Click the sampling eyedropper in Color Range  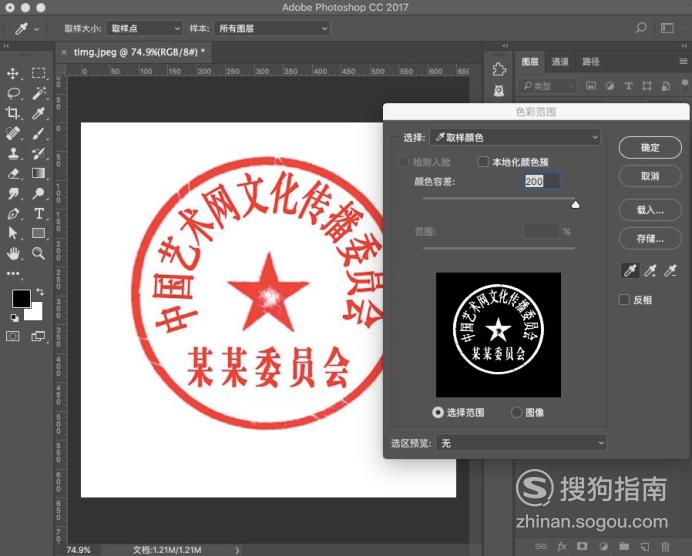point(630,270)
